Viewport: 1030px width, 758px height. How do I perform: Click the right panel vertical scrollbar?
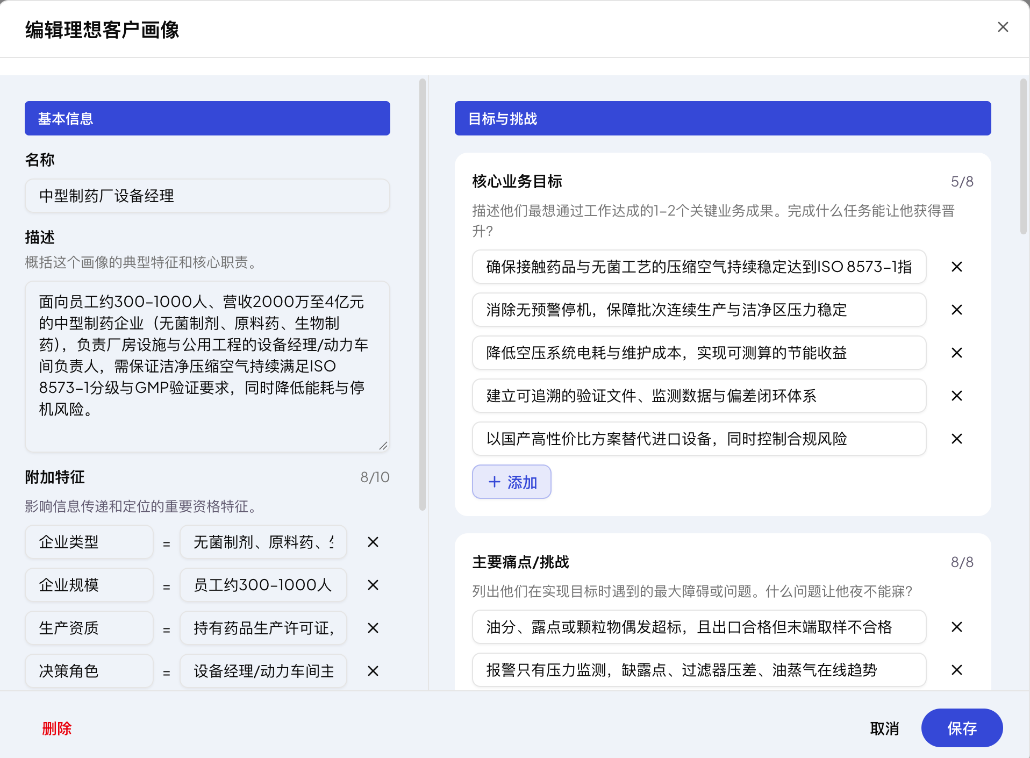1023,156
